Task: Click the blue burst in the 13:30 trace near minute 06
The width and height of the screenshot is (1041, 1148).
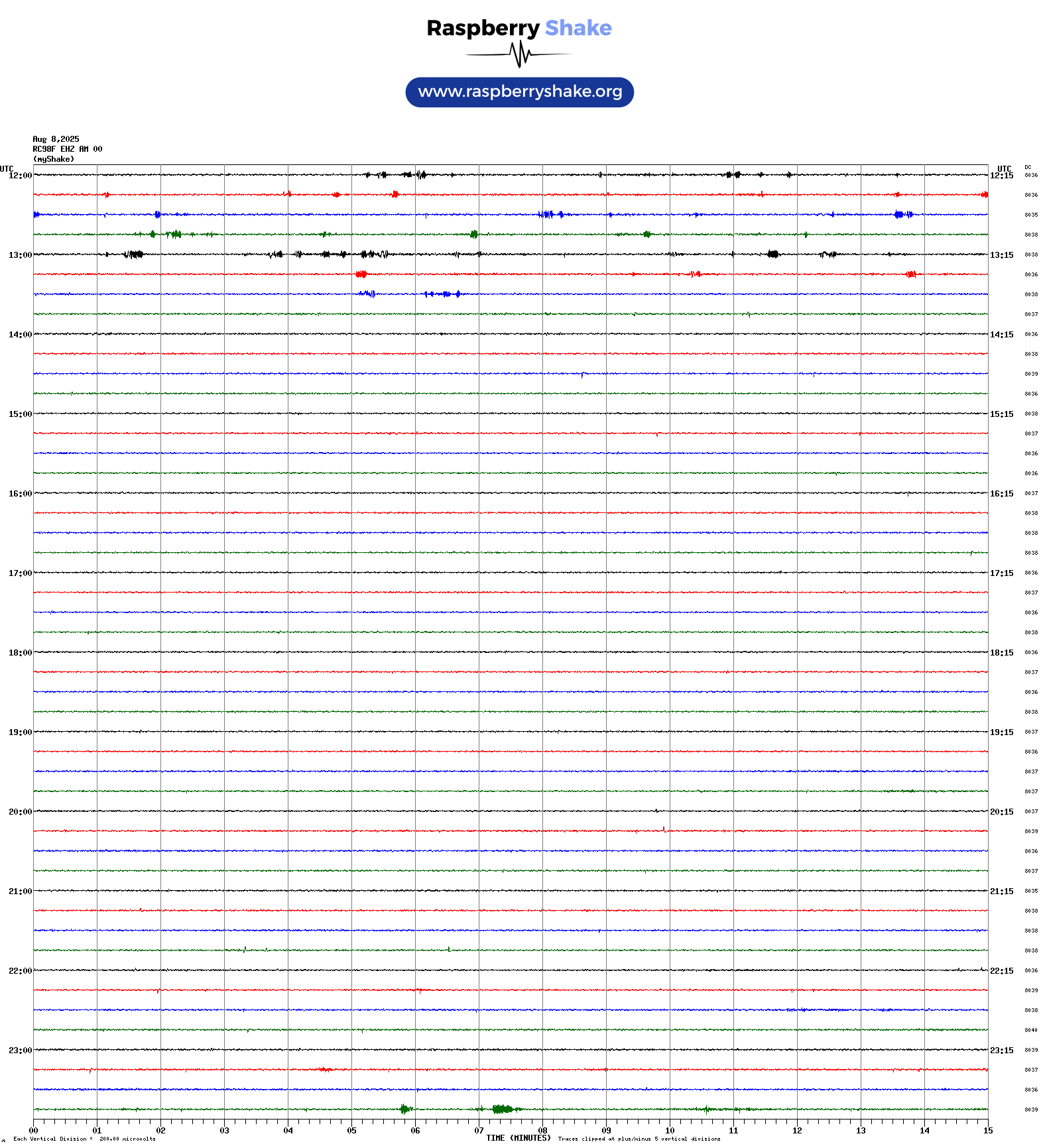Action: tap(442, 294)
